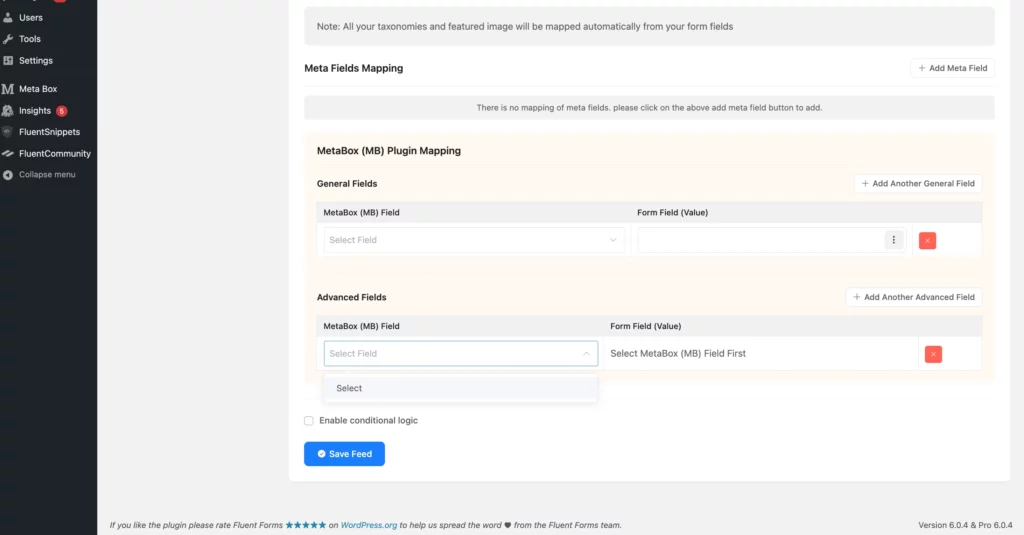Collapse the Advanced Fields dropdown chevron
Screen dimensions: 1024x535
(586, 353)
